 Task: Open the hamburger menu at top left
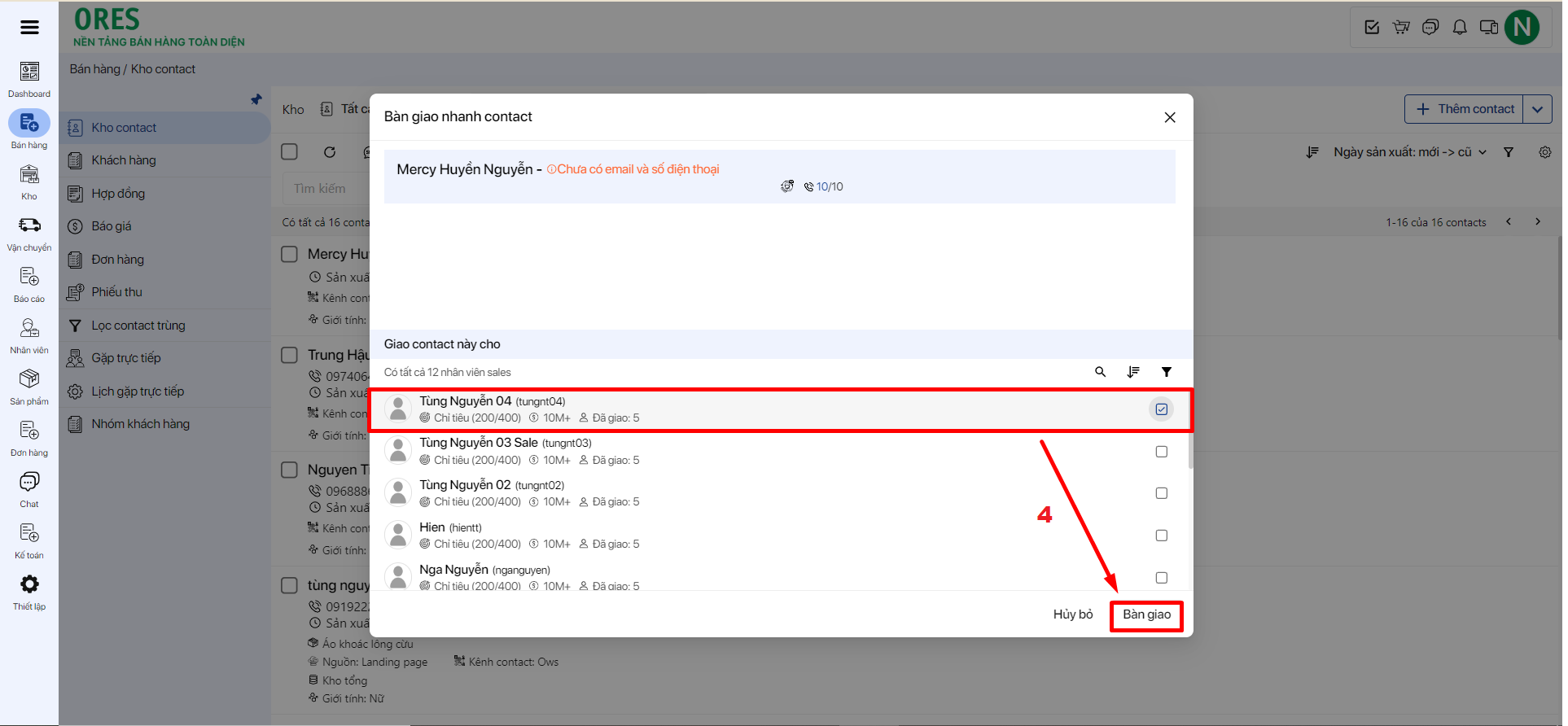tap(29, 28)
